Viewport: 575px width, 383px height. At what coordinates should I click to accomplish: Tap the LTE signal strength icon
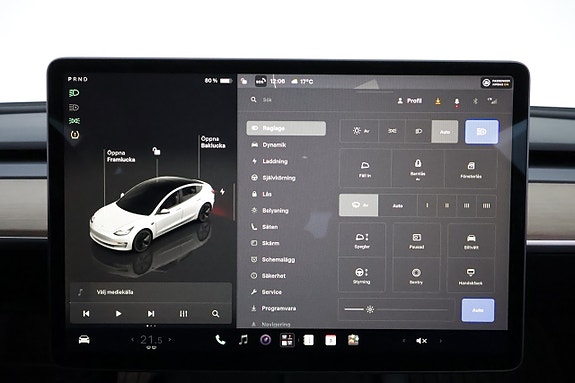click(492, 101)
